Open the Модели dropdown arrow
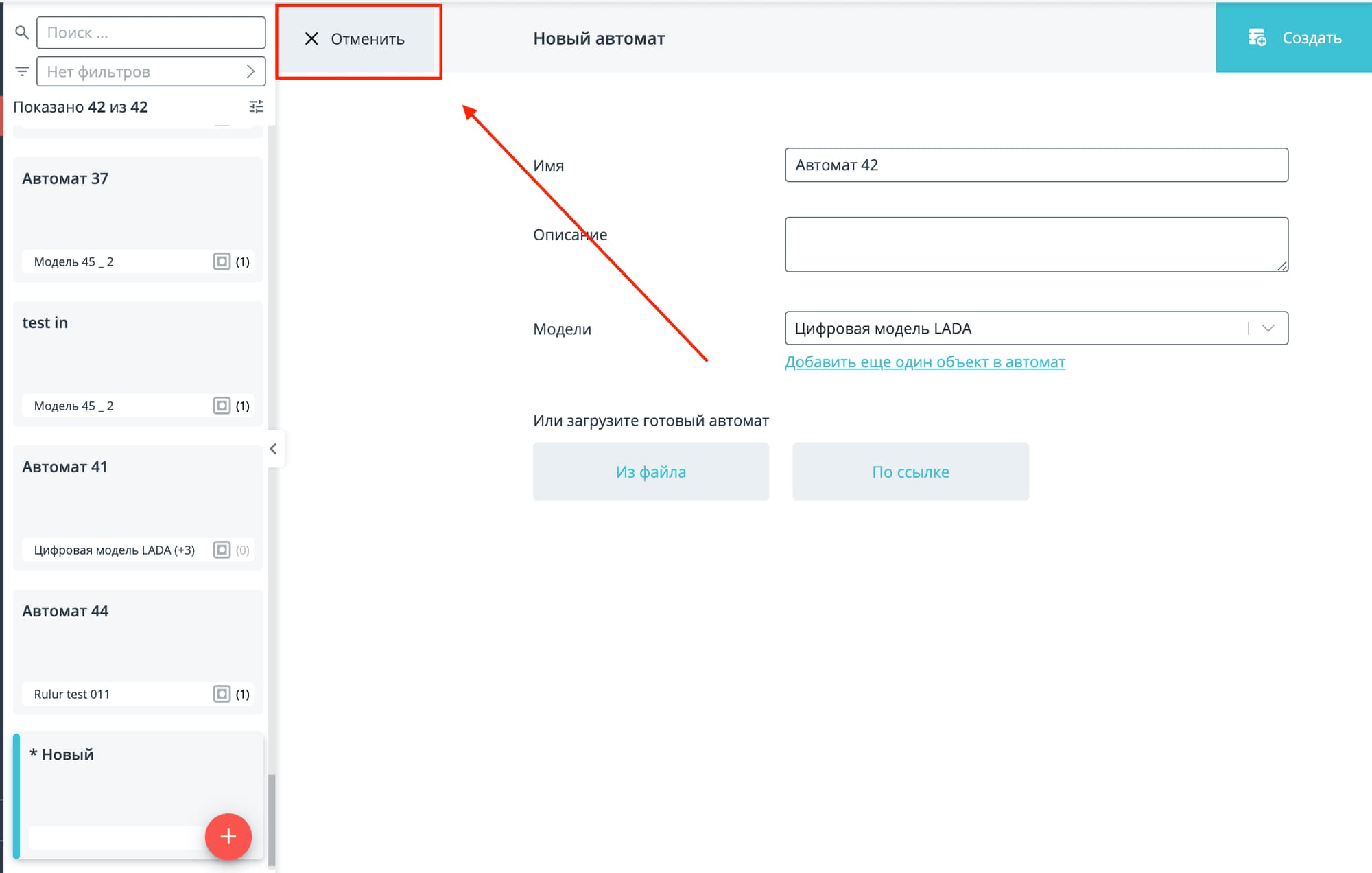 point(1268,328)
